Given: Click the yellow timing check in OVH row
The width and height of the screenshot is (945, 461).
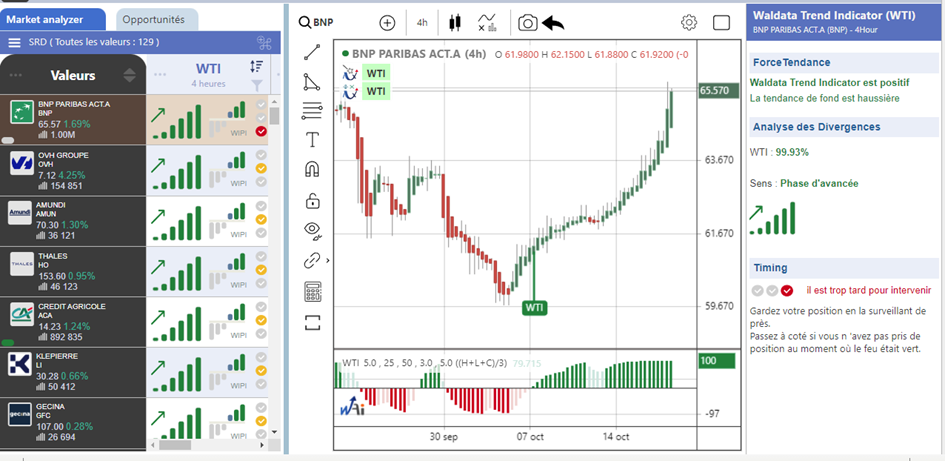Looking at the screenshot, I should pos(261,168).
